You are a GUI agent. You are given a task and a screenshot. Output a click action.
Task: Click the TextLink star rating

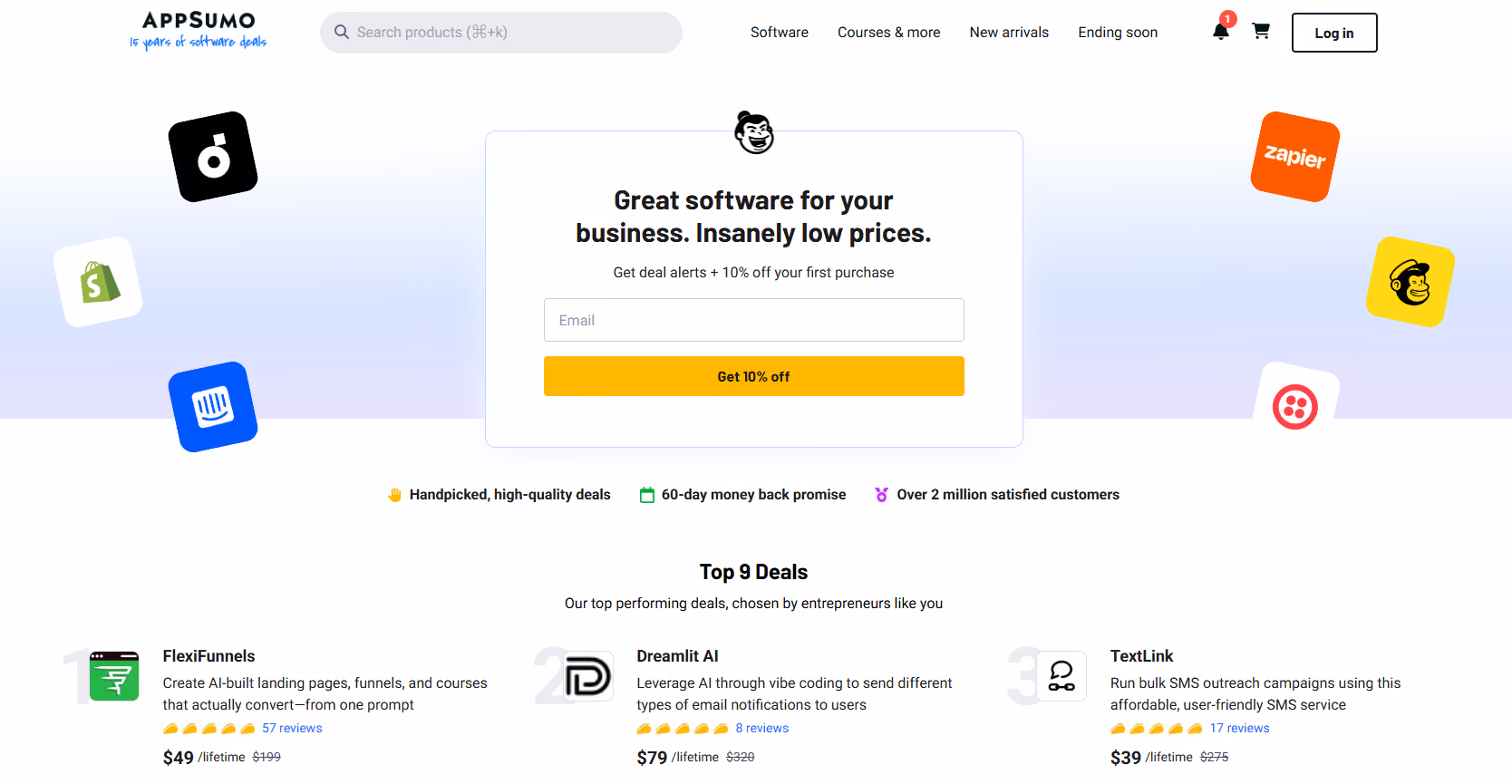point(1157,729)
